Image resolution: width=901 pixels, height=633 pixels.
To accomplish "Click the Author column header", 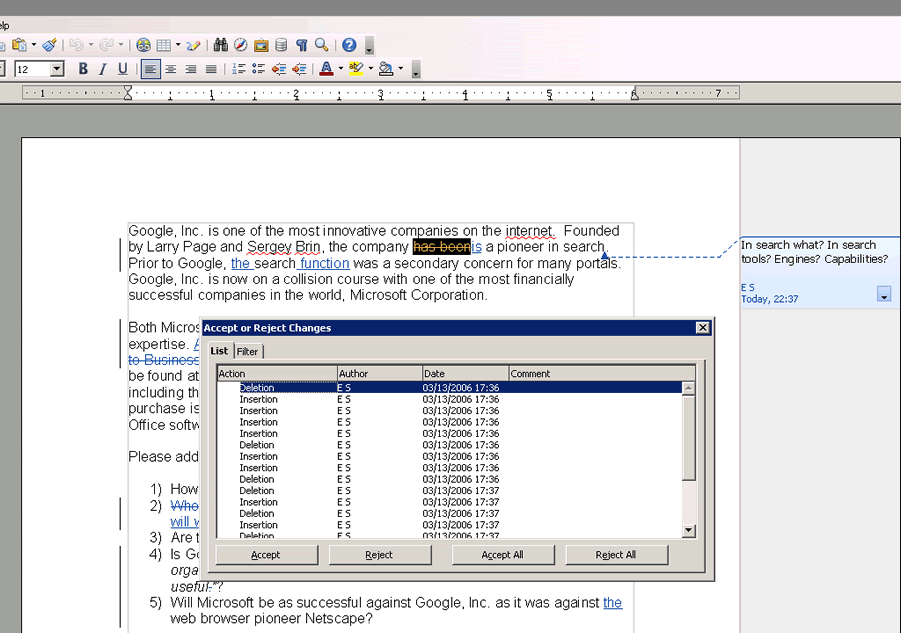I will (x=380, y=373).
